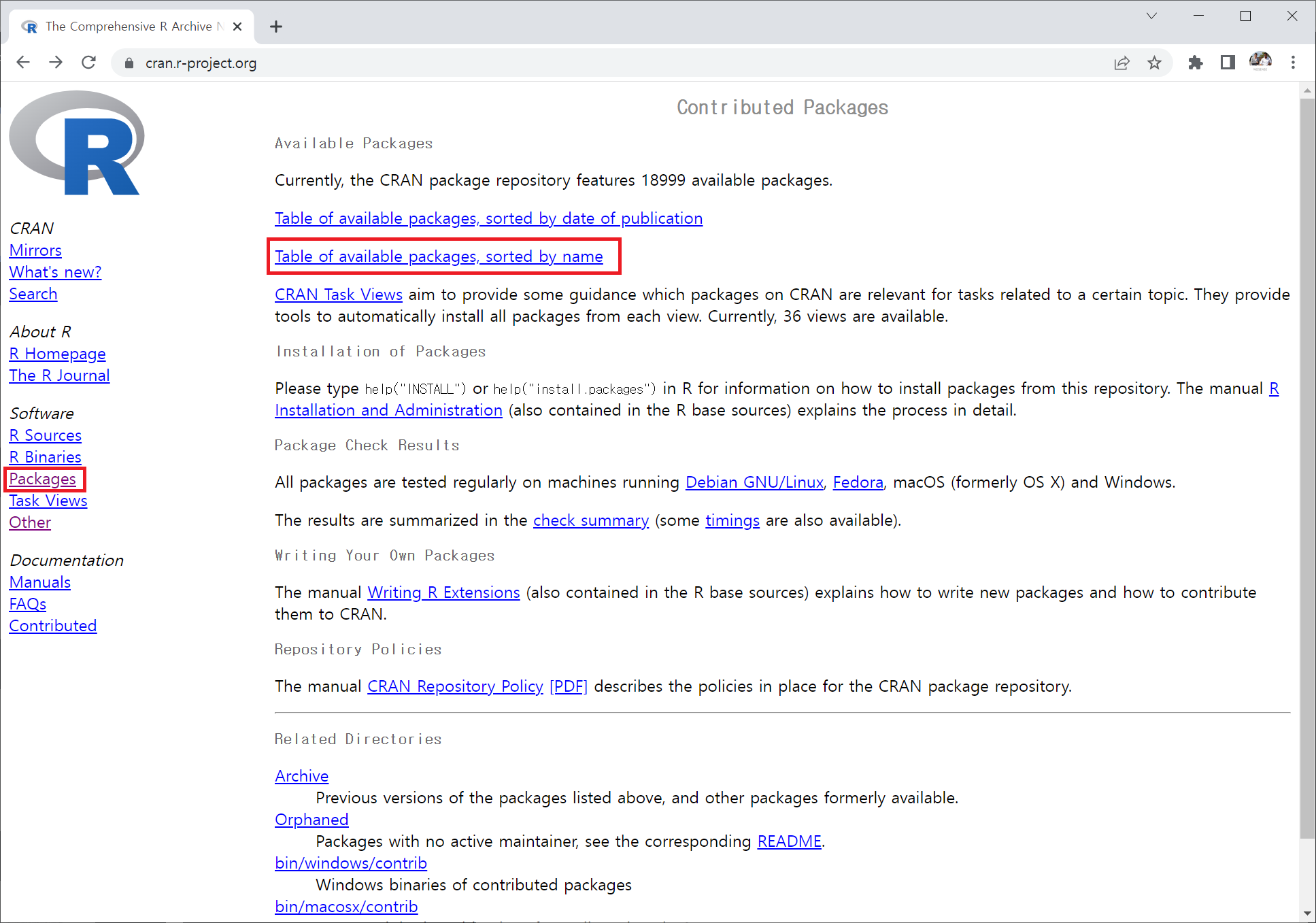Click the '18999 available packages' sentence
Image resolution: width=1316 pixels, height=923 pixels.
click(554, 180)
